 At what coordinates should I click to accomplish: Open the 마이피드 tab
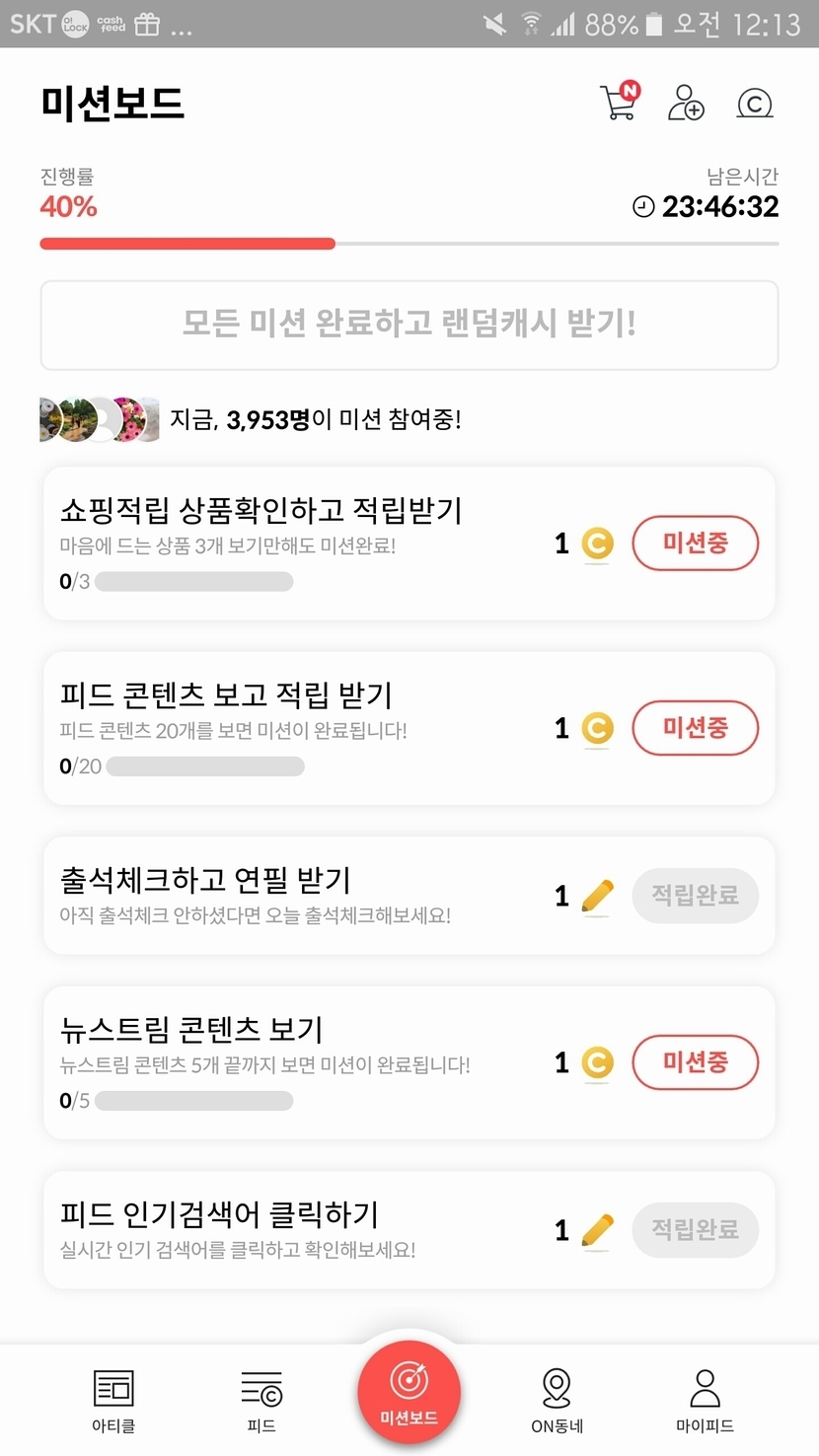point(705,1400)
